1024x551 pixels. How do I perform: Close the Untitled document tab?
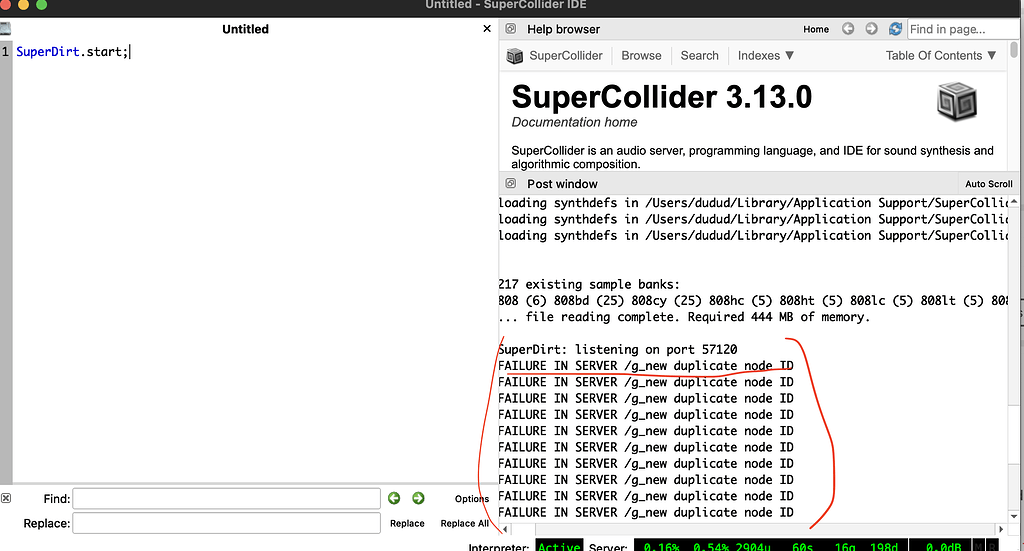point(487,29)
